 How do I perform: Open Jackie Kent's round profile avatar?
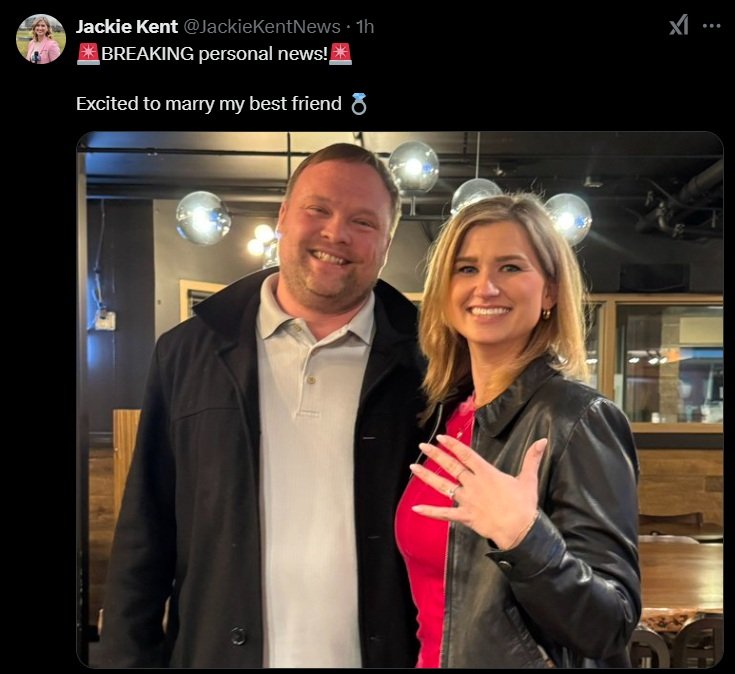(41, 38)
